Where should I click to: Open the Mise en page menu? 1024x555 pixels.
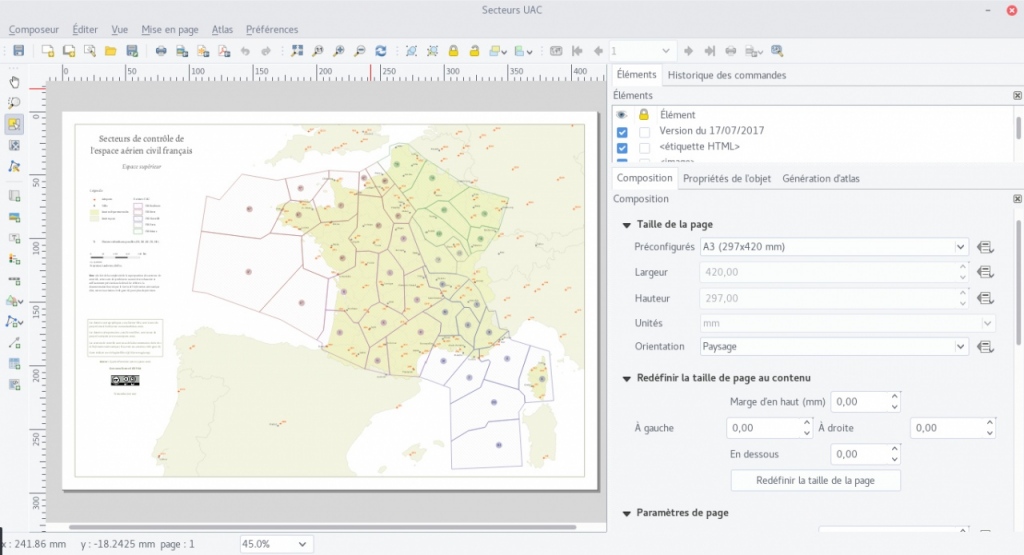(x=170, y=29)
